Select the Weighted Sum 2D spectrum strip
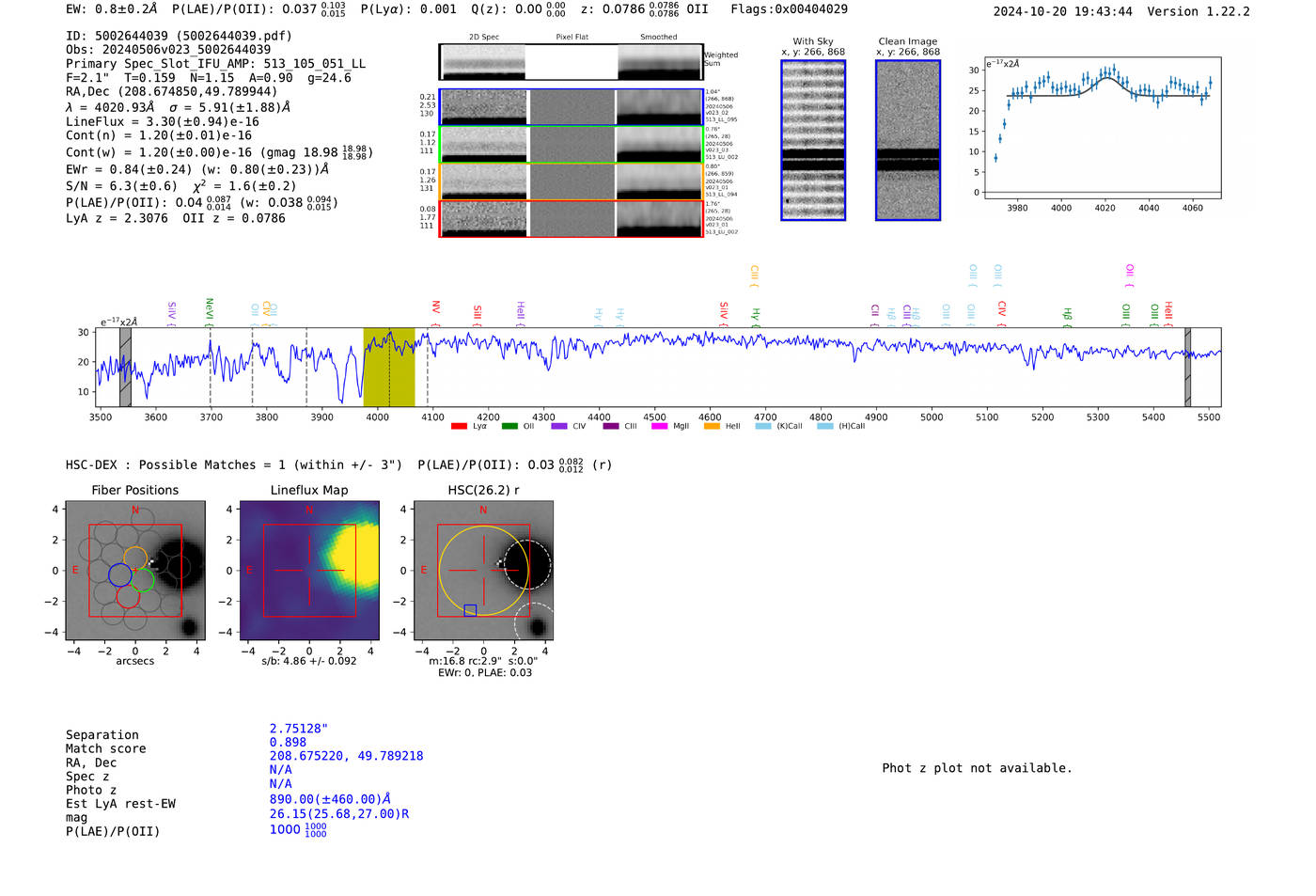1316x896 pixels. 571,62
